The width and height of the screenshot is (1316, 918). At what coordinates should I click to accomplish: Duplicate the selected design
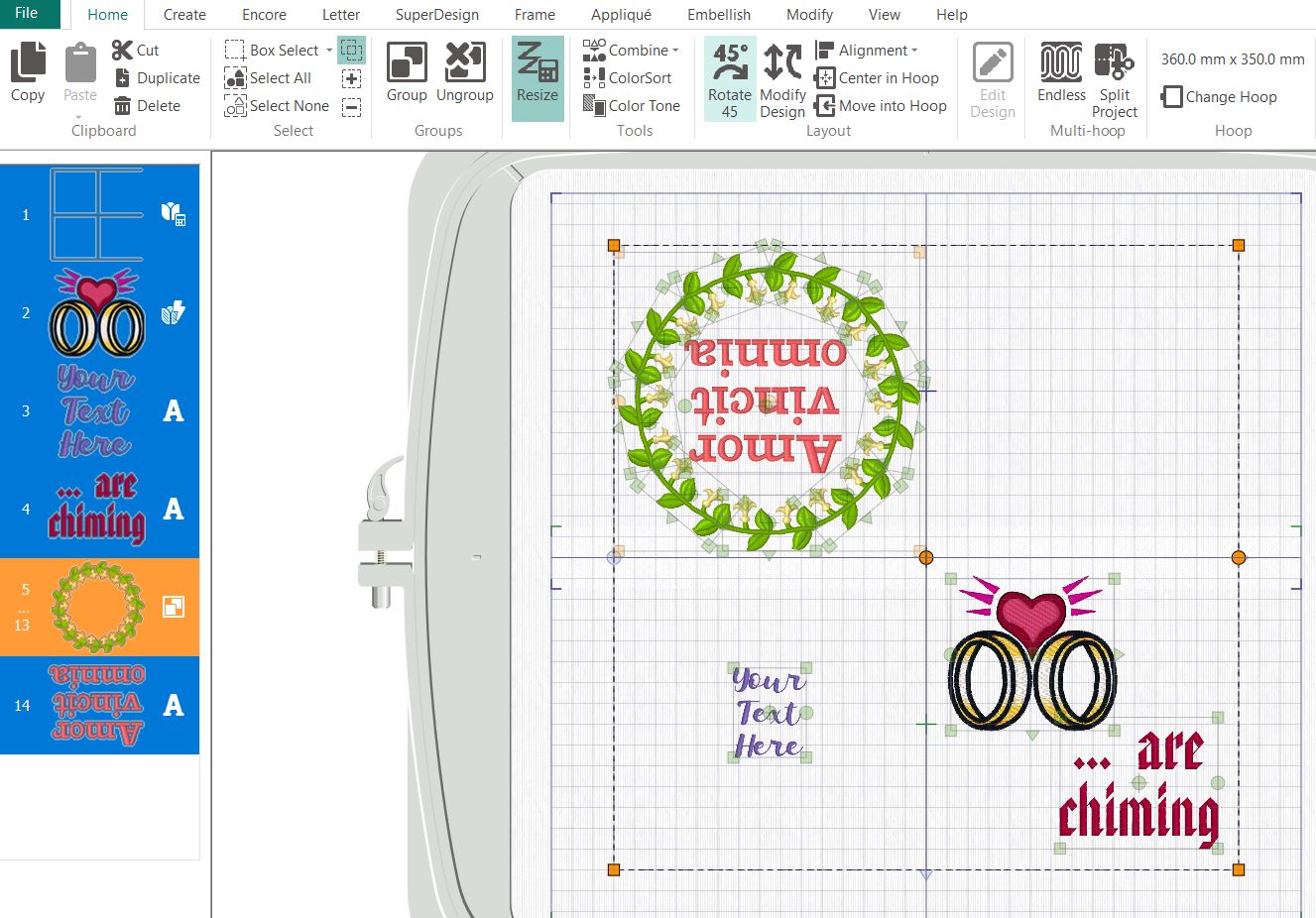[157, 77]
